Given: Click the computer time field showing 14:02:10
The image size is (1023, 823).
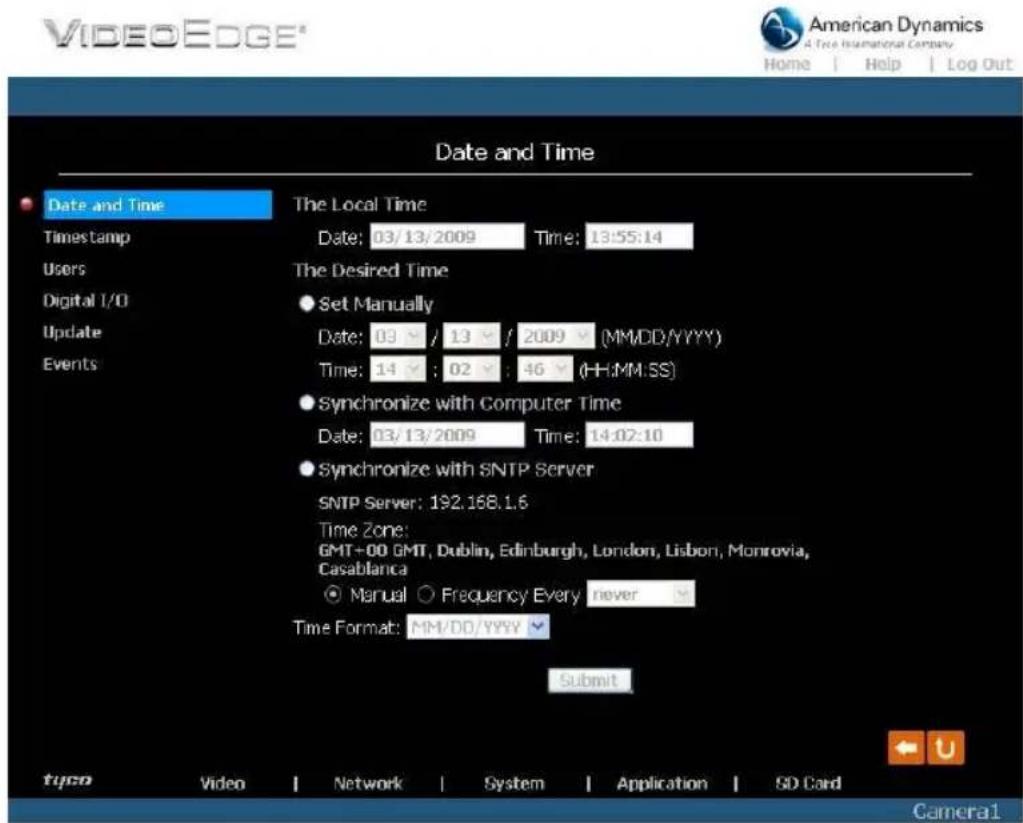Looking at the screenshot, I should coord(639,435).
